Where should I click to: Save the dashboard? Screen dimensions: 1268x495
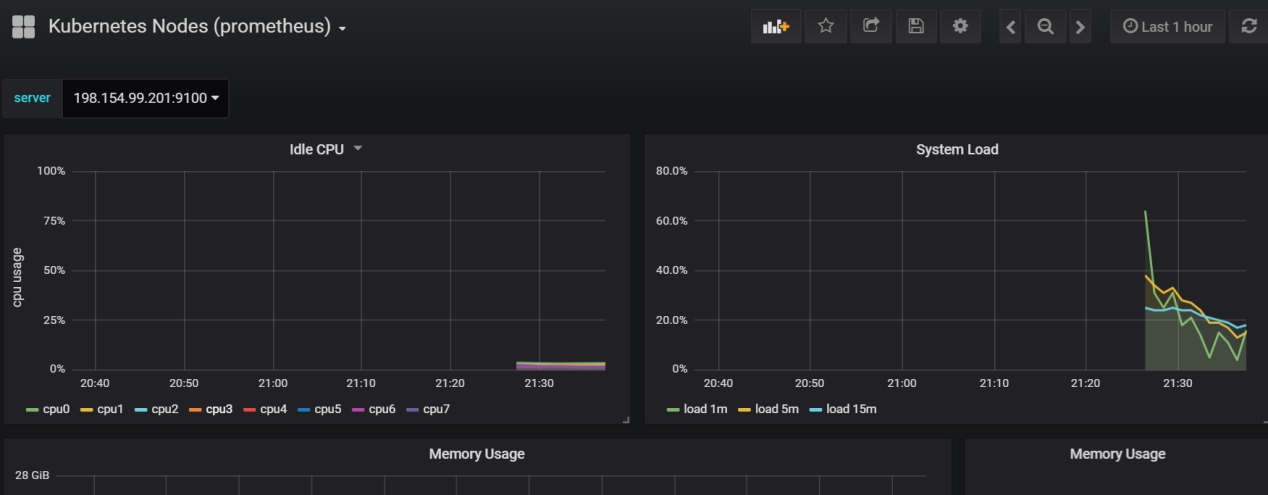tap(916, 27)
